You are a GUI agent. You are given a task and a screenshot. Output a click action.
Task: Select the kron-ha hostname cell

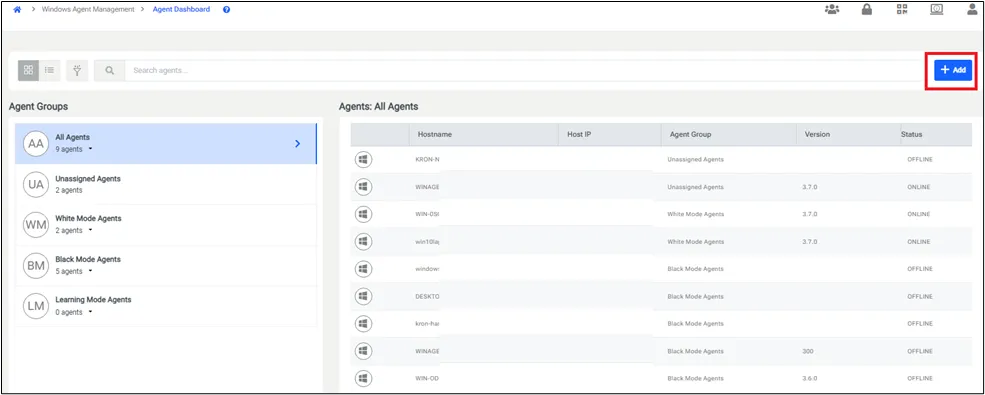(x=427, y=323)
